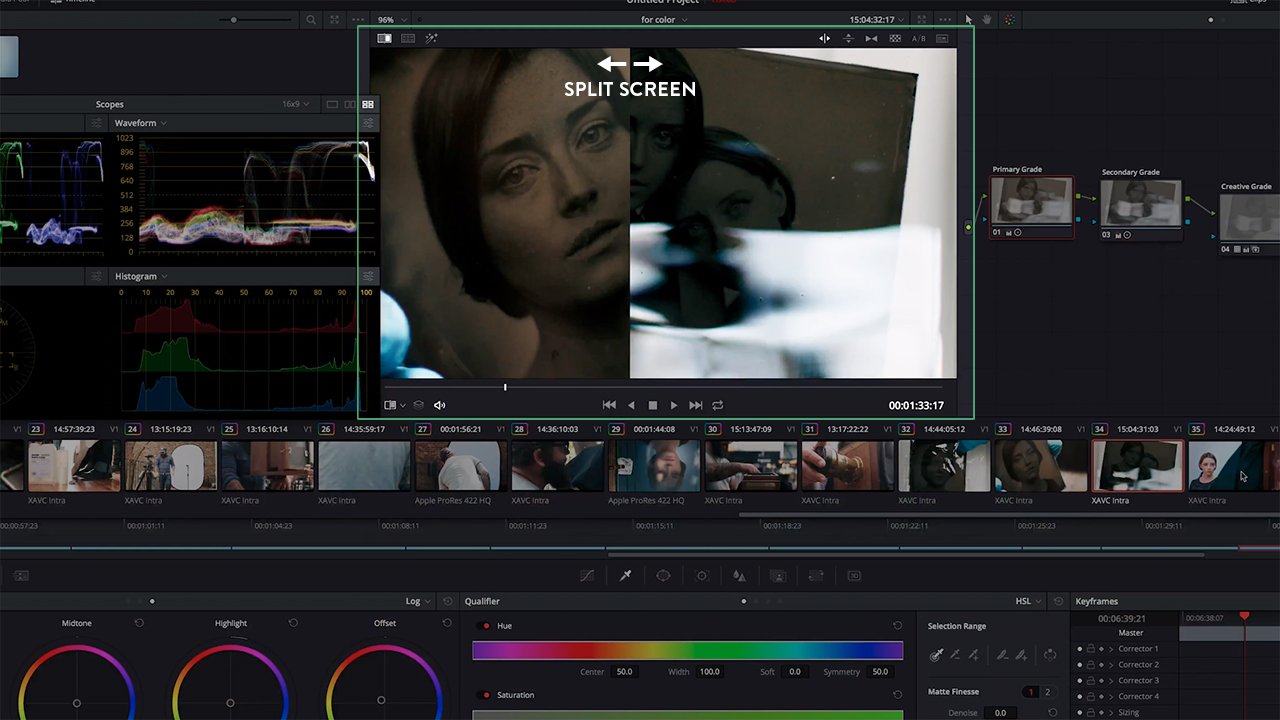Open the Qualifier eyedropper palette
Screen dimensions: 1280x720
pyautogui.click(x=625, y=575)
